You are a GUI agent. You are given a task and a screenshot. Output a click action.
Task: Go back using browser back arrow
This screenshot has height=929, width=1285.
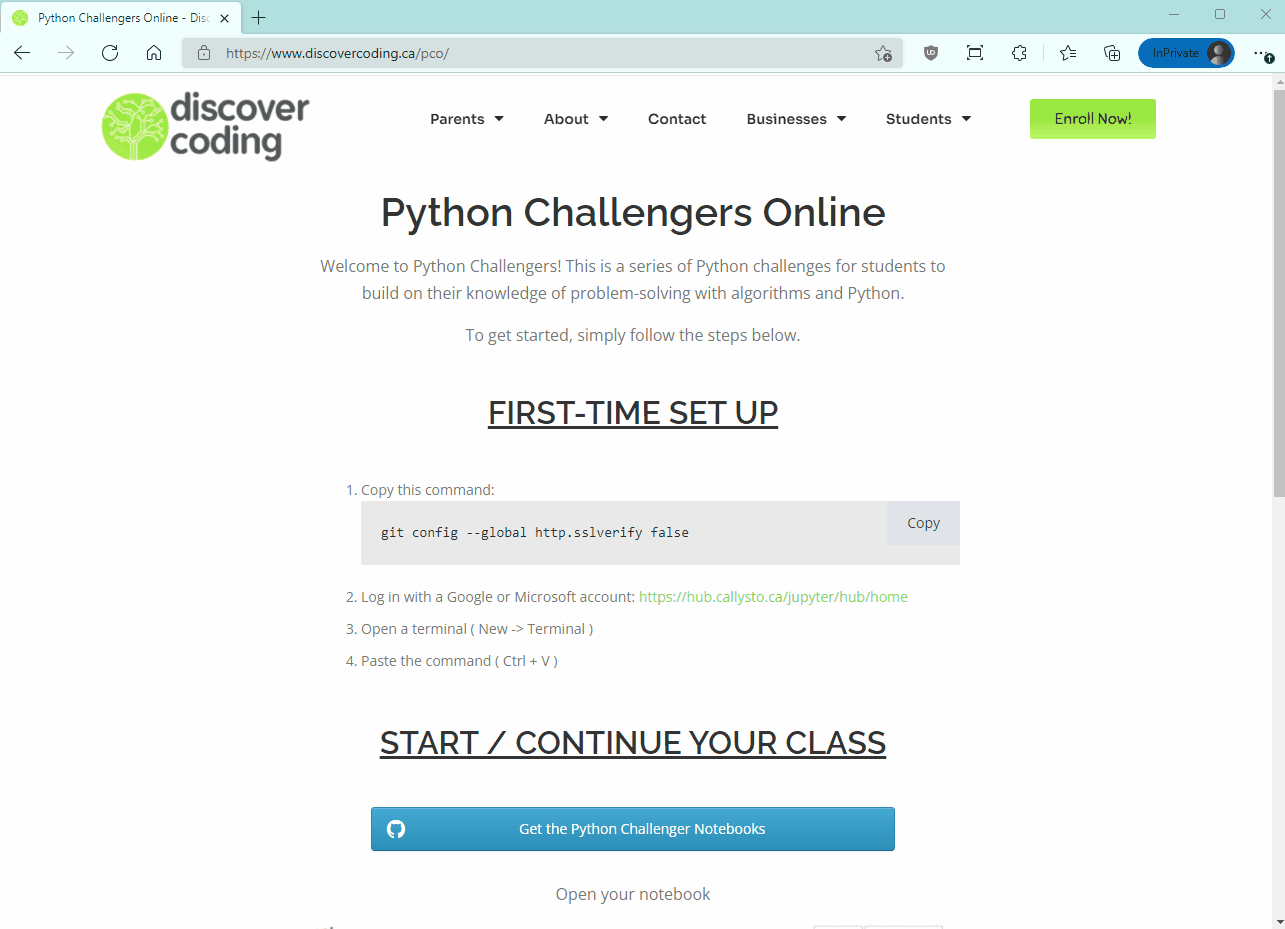[22, 53]
